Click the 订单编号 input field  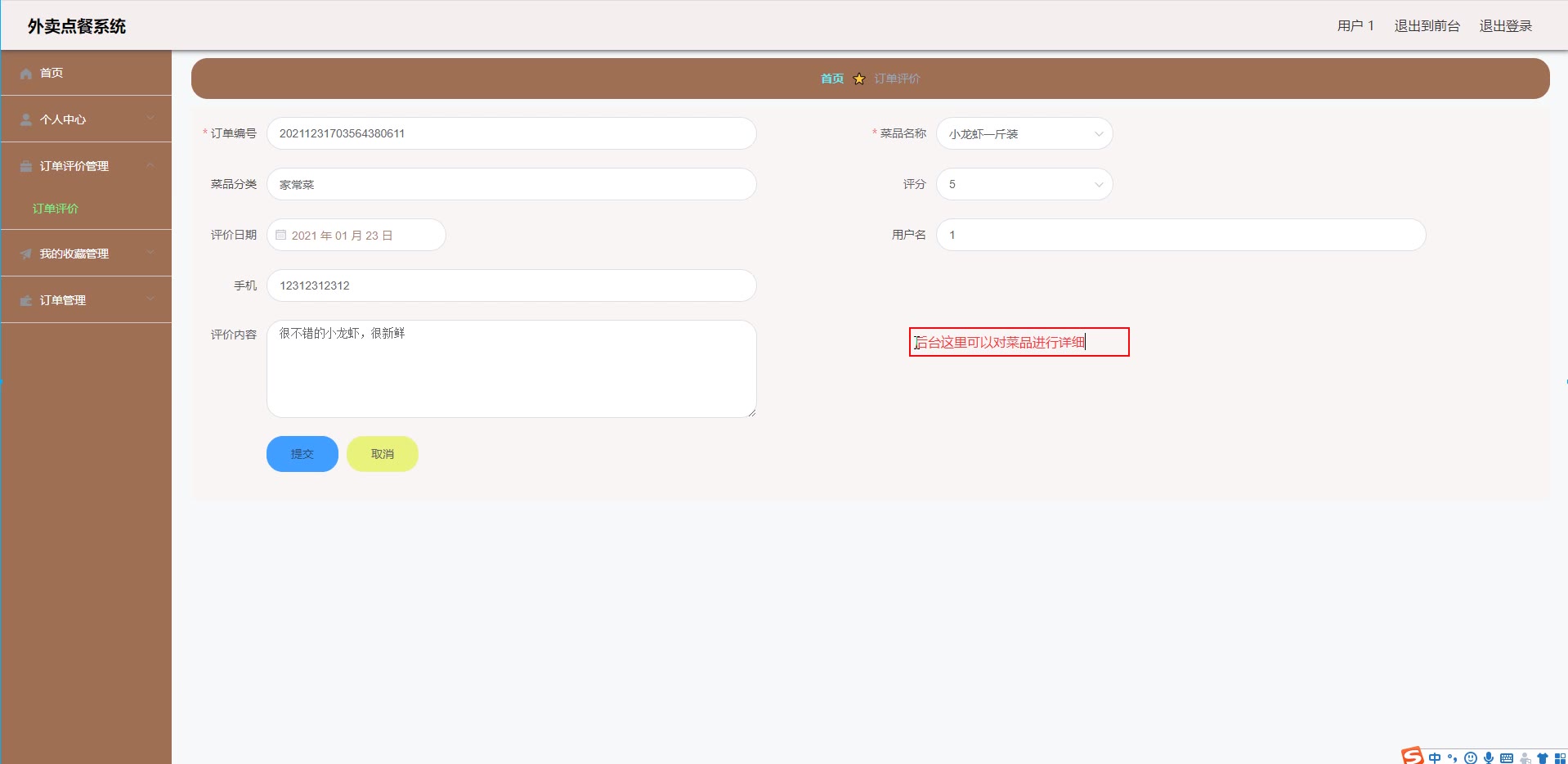click(x=512, y=133)
